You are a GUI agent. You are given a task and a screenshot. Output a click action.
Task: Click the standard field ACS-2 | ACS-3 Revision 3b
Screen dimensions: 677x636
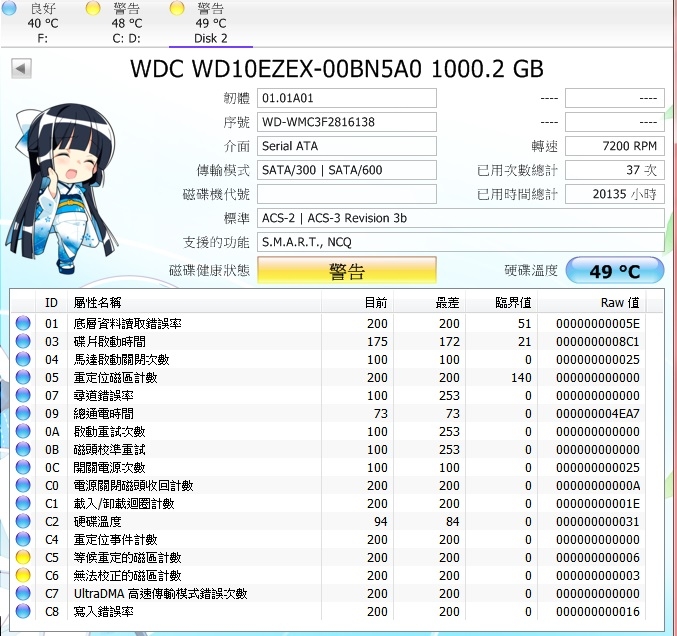point(461,218)
